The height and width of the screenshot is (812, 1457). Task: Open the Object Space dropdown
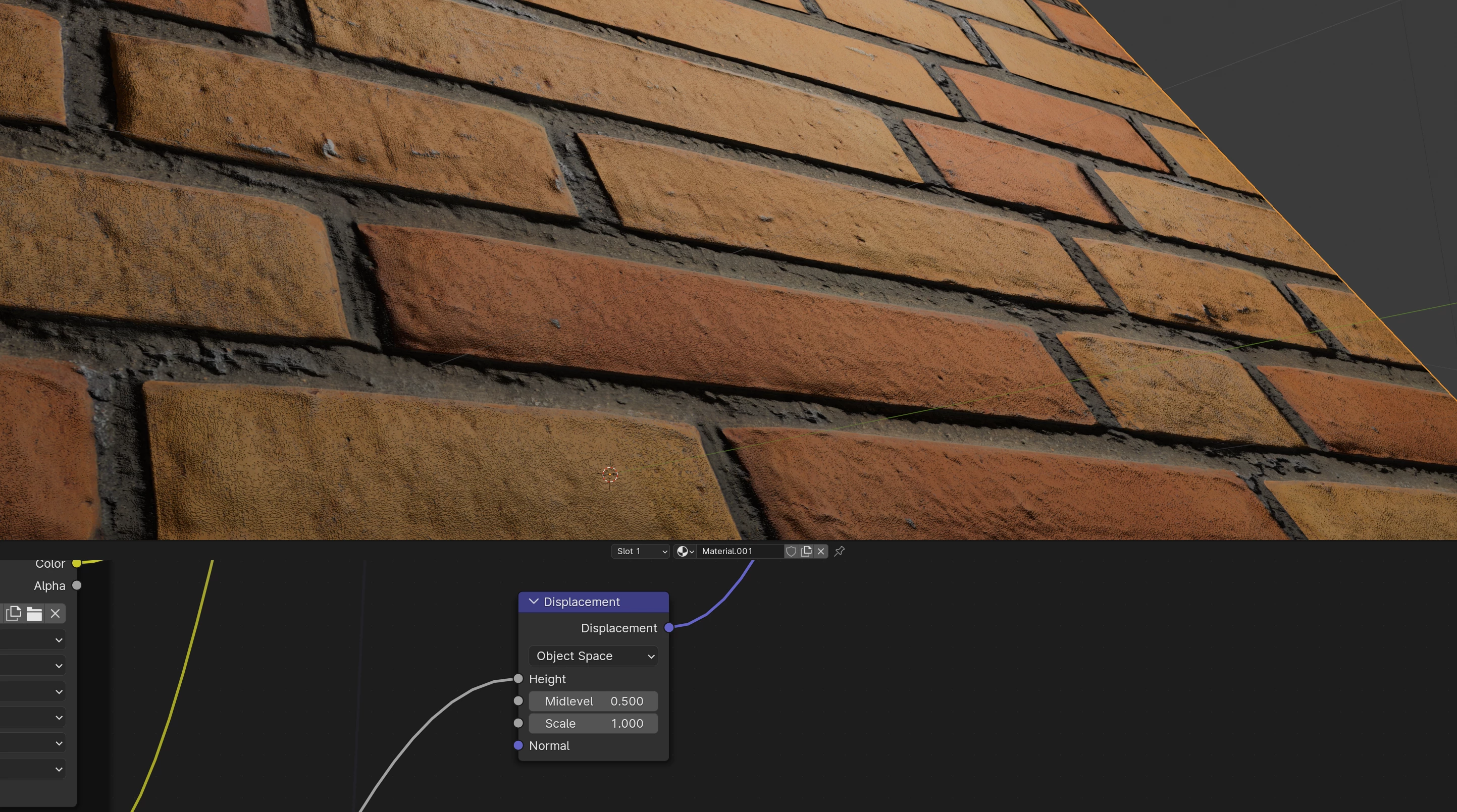coord(593,656)
